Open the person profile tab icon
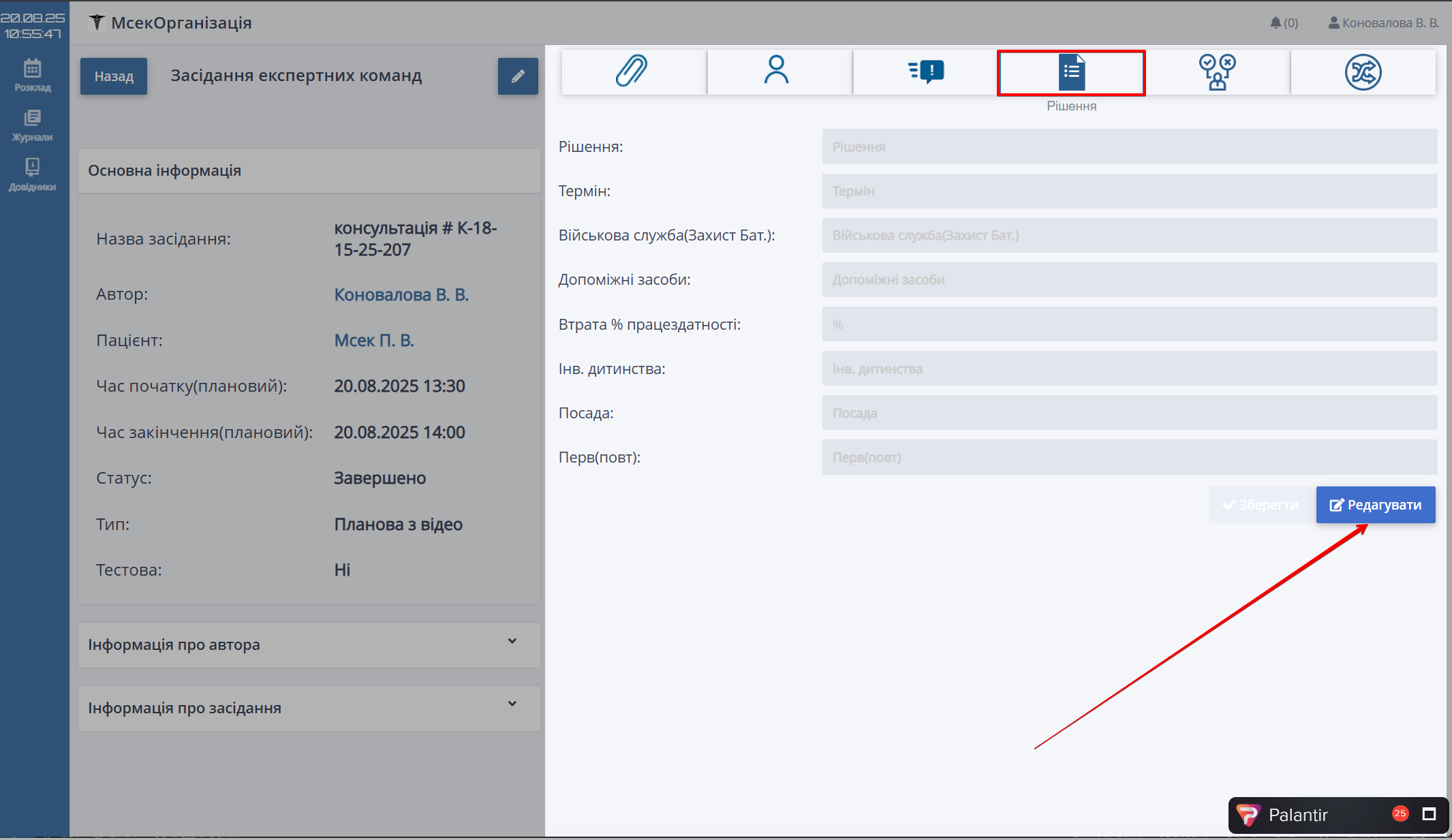The image size is (1452, 840). 777,72
